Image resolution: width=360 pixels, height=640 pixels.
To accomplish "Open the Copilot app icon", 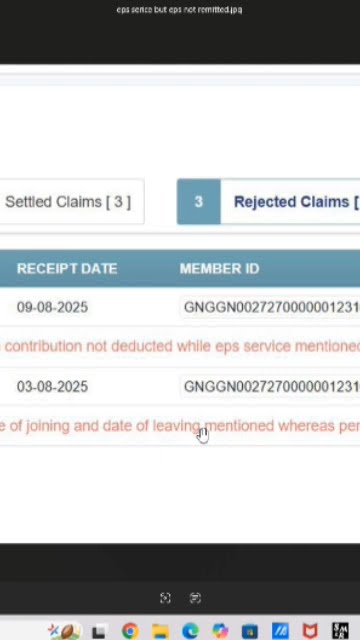I will 220,631.
